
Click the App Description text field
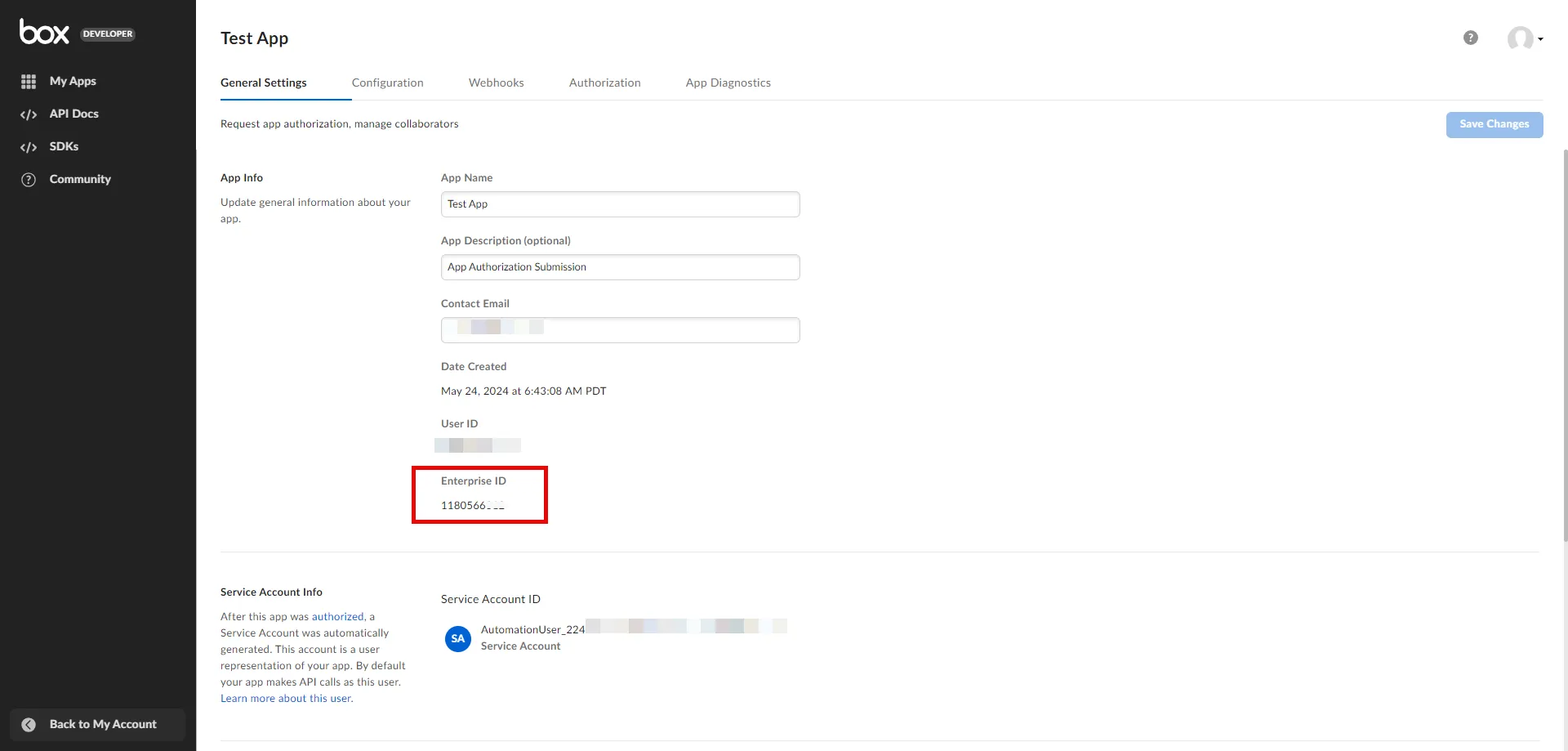620,266
